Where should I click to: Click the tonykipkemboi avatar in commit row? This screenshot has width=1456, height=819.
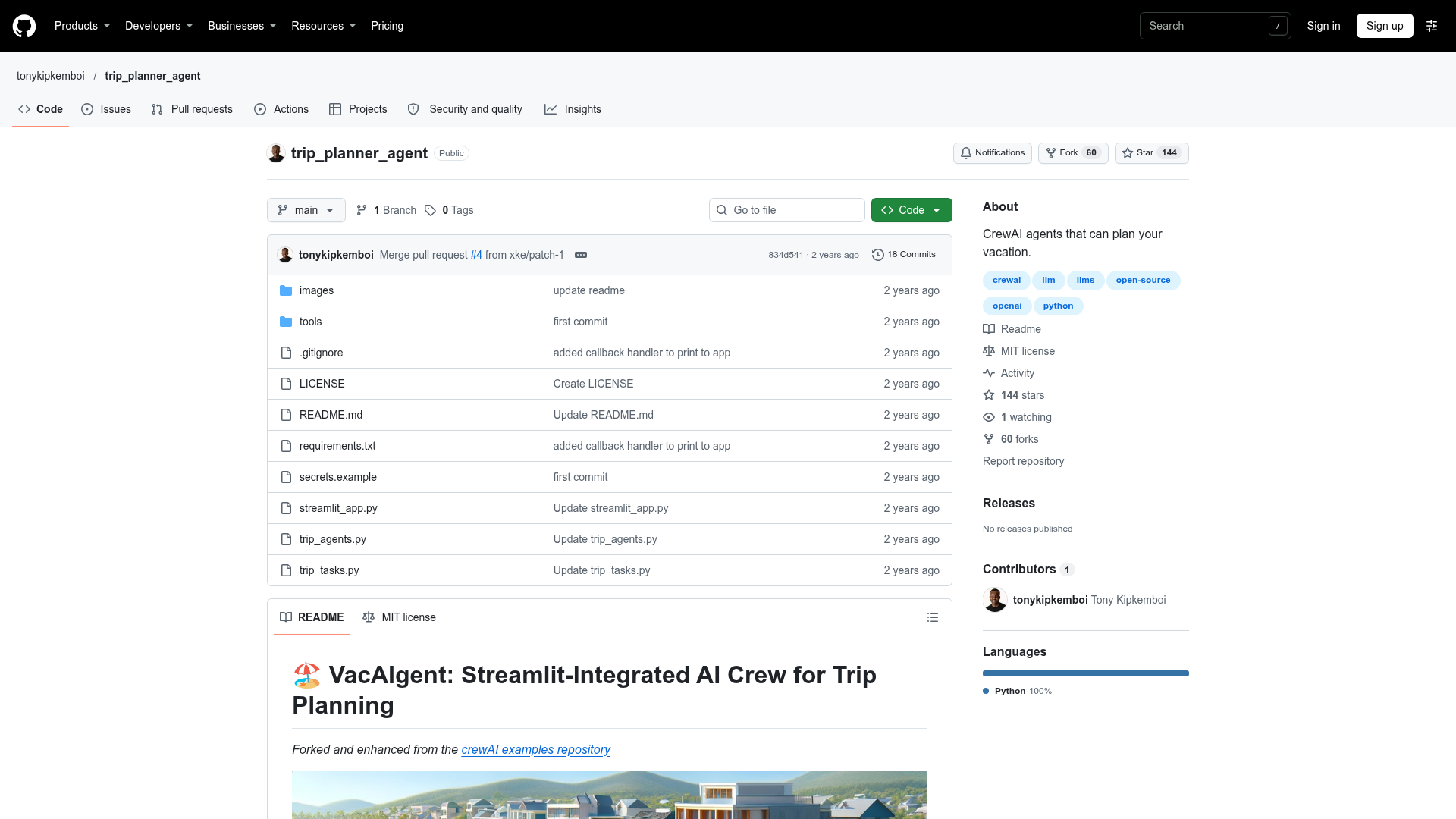(x=285, y=255)
